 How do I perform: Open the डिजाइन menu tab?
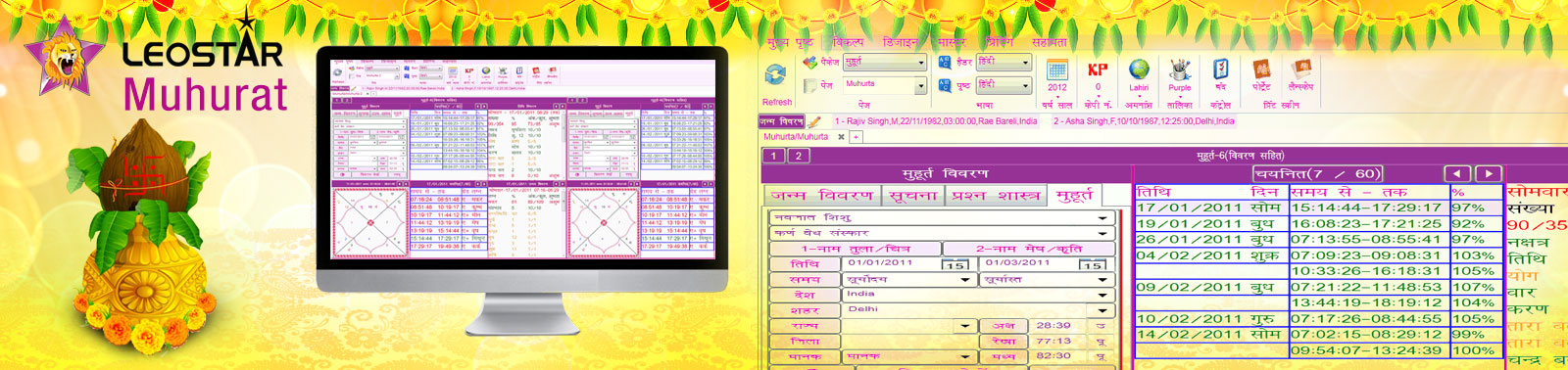click(x=901, y=42)
